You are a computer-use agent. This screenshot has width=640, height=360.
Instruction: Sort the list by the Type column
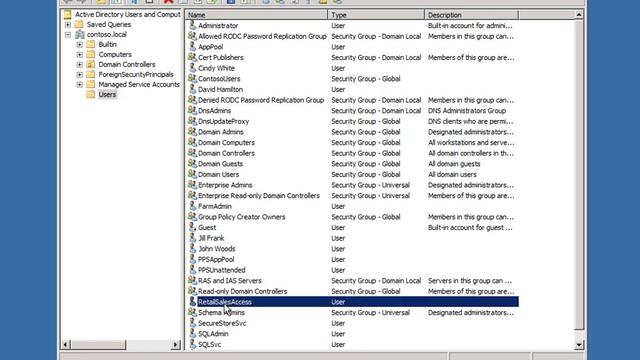(376, 15)
